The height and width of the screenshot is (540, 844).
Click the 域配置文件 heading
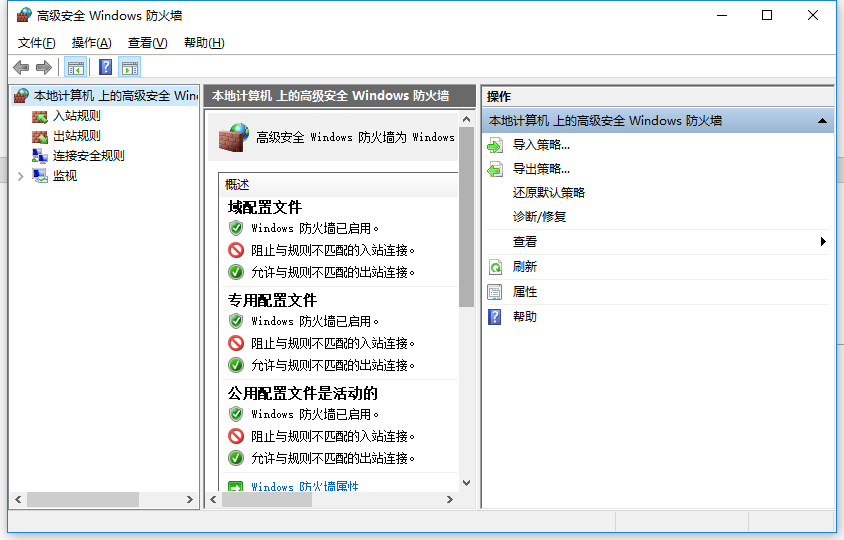tap(264, 207)
